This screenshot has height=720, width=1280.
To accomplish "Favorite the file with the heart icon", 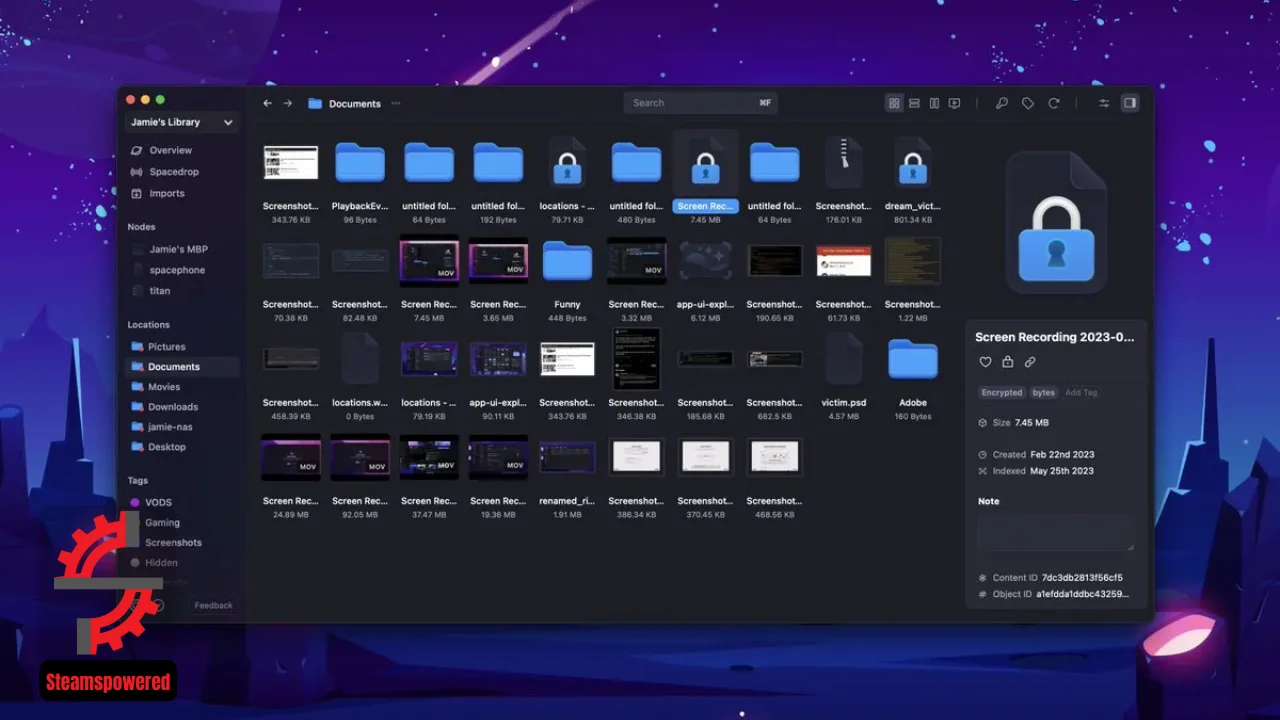I will [x=985, y=362].
